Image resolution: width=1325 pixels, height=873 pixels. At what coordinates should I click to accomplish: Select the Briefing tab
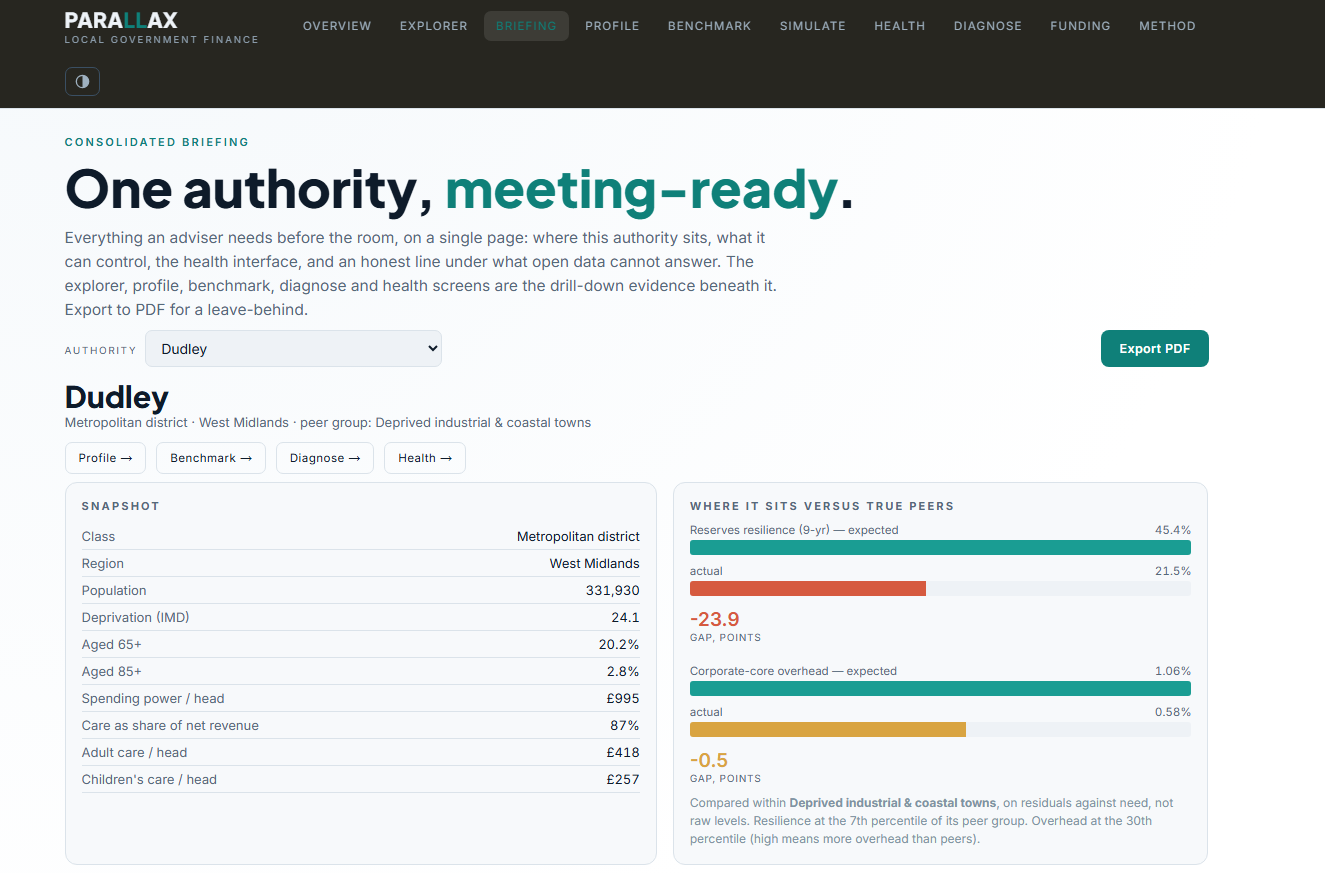tap(526, 26)
